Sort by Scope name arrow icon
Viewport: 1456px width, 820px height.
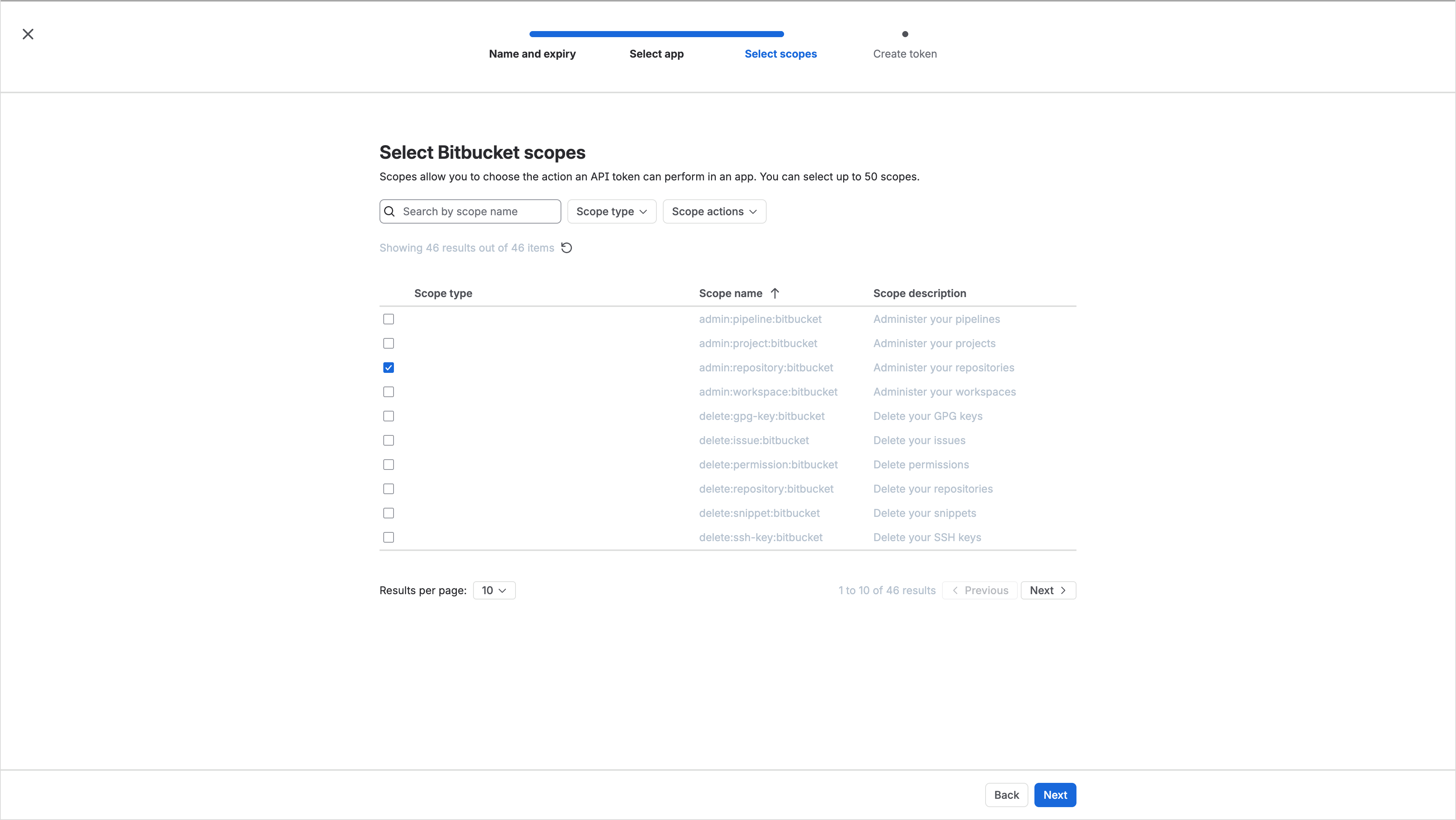click(x=775, y=293)
